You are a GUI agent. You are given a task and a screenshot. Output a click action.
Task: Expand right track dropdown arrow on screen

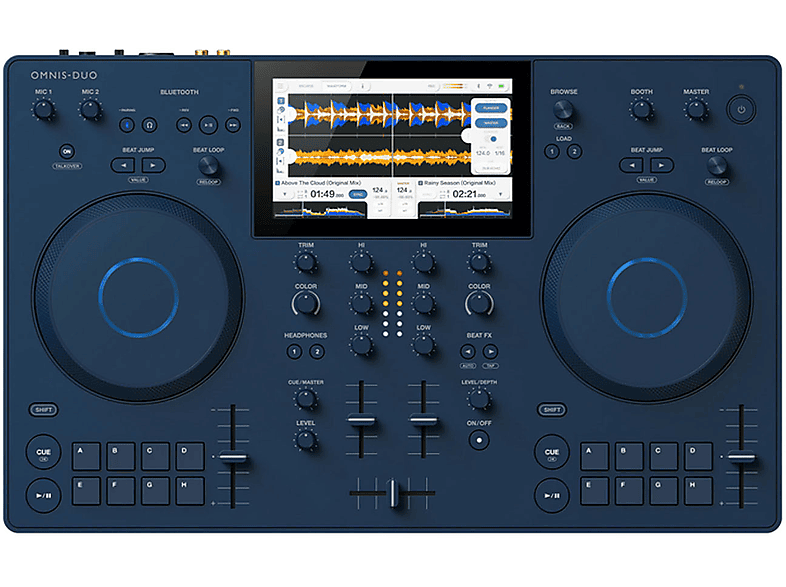500,194
